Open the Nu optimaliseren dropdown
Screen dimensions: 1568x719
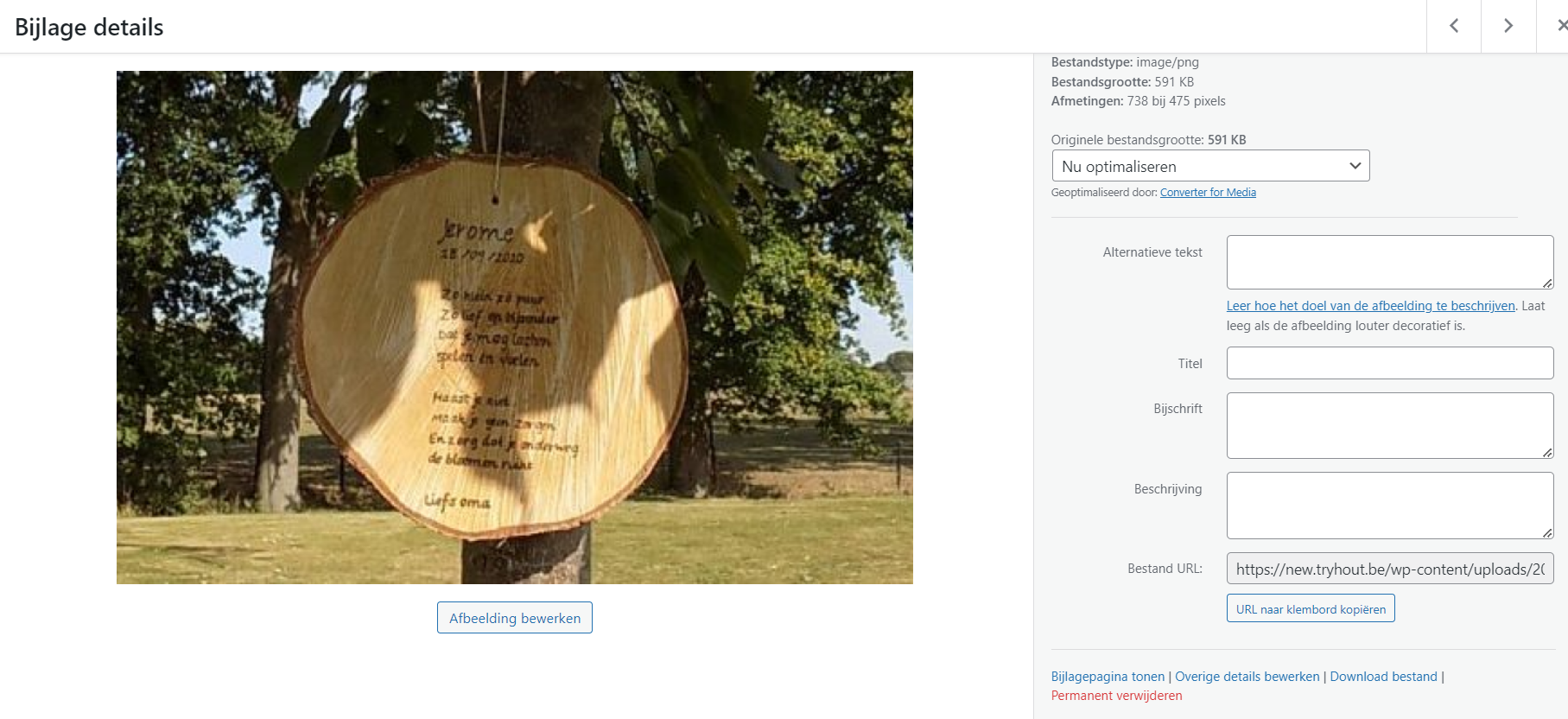click(x=1210, y=166)
